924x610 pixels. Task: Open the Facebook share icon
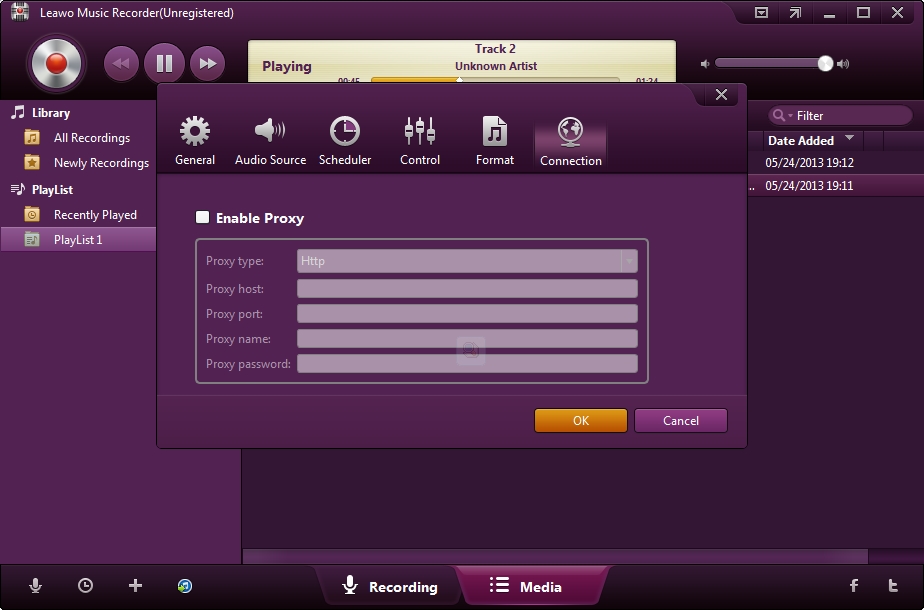(854, 585)
